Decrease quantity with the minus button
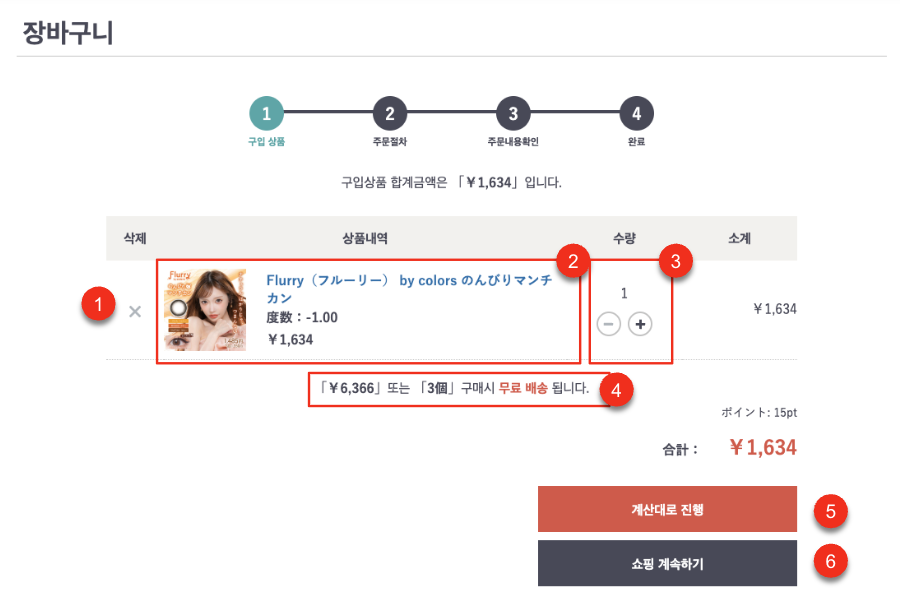 coord(609,324)
